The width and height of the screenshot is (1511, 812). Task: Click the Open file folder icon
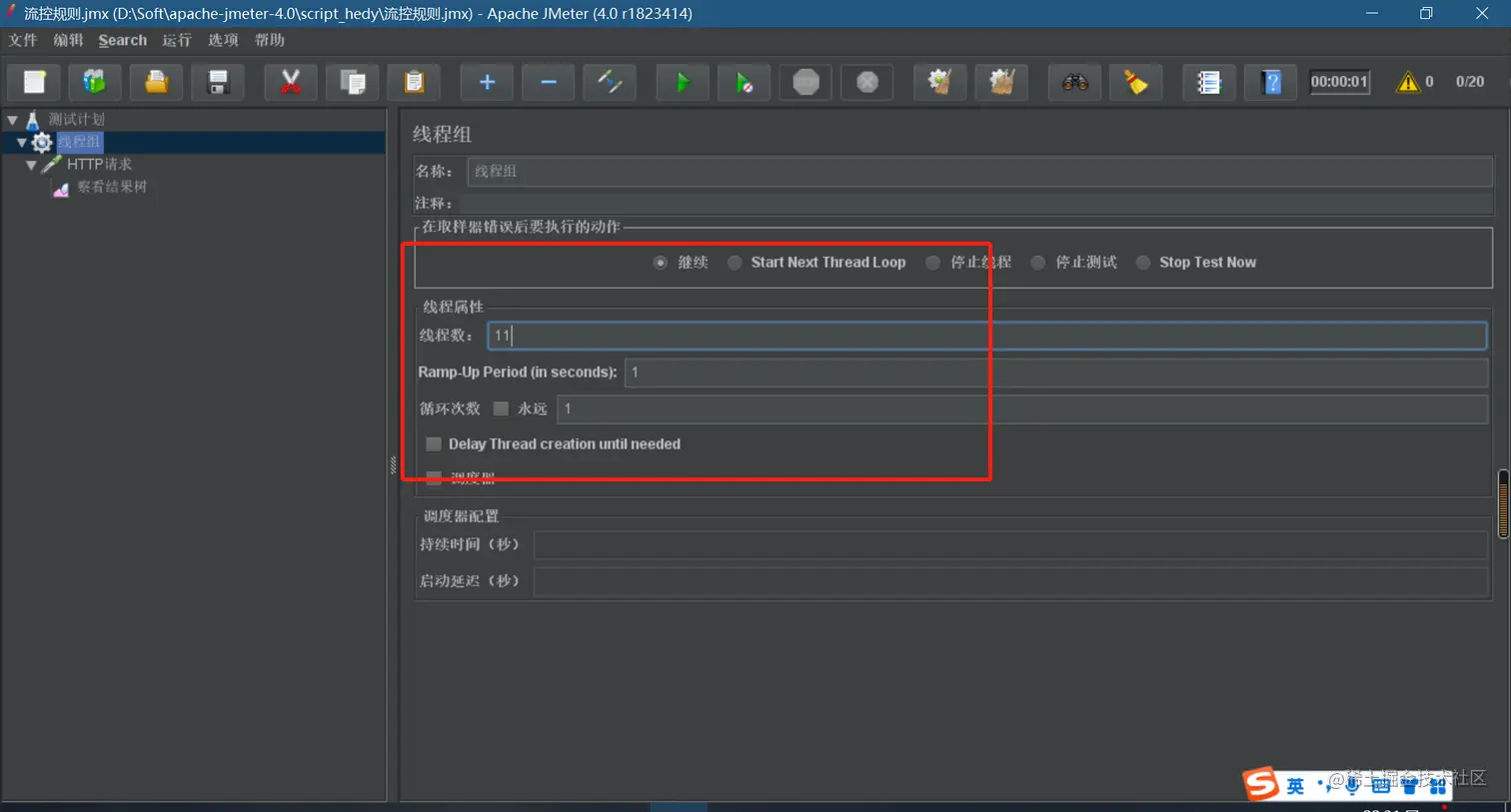(x=156, y=82)
